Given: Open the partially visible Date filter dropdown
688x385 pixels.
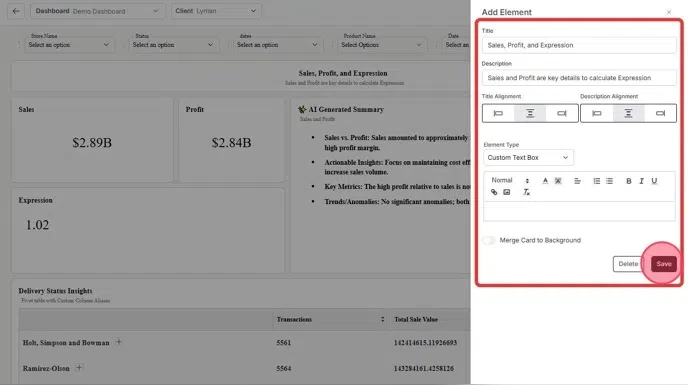Looking at the screenshot, I should click(x=456, y=45).
